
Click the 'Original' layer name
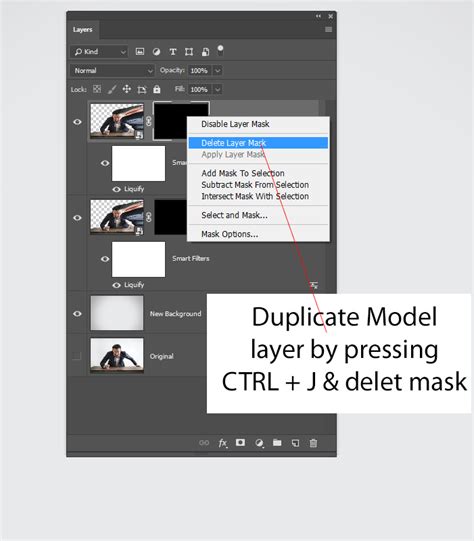[161, 356]
